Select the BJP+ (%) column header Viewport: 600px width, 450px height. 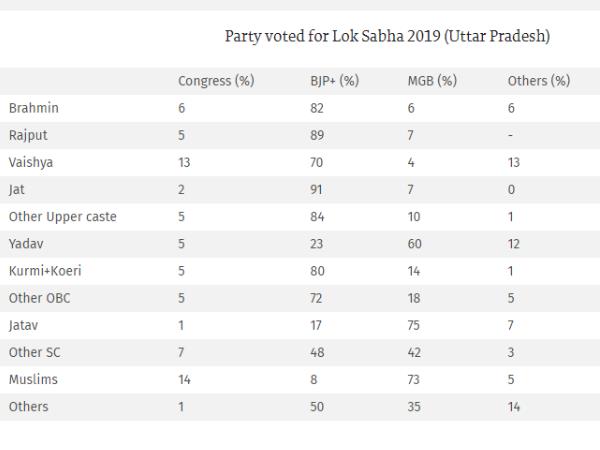(x=334, y=80)
